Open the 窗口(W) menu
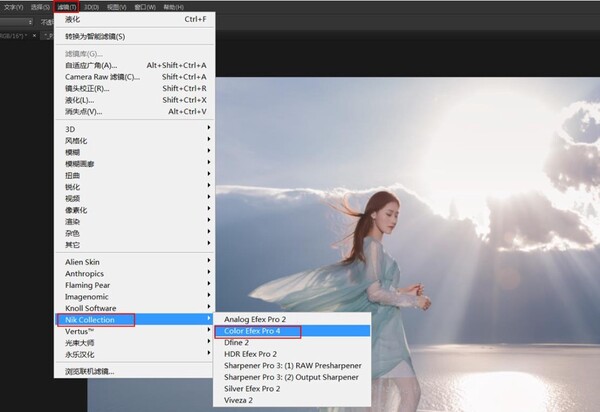 tap(145, 7)
